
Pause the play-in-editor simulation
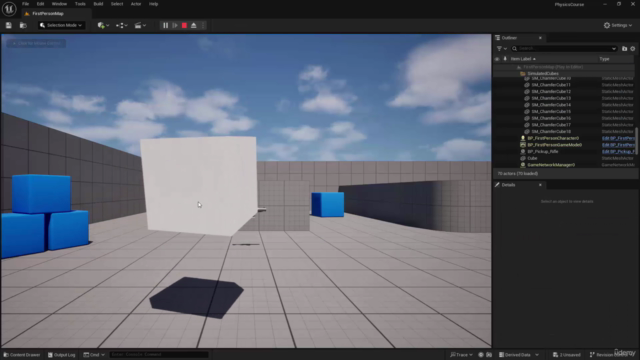point(165,25)
